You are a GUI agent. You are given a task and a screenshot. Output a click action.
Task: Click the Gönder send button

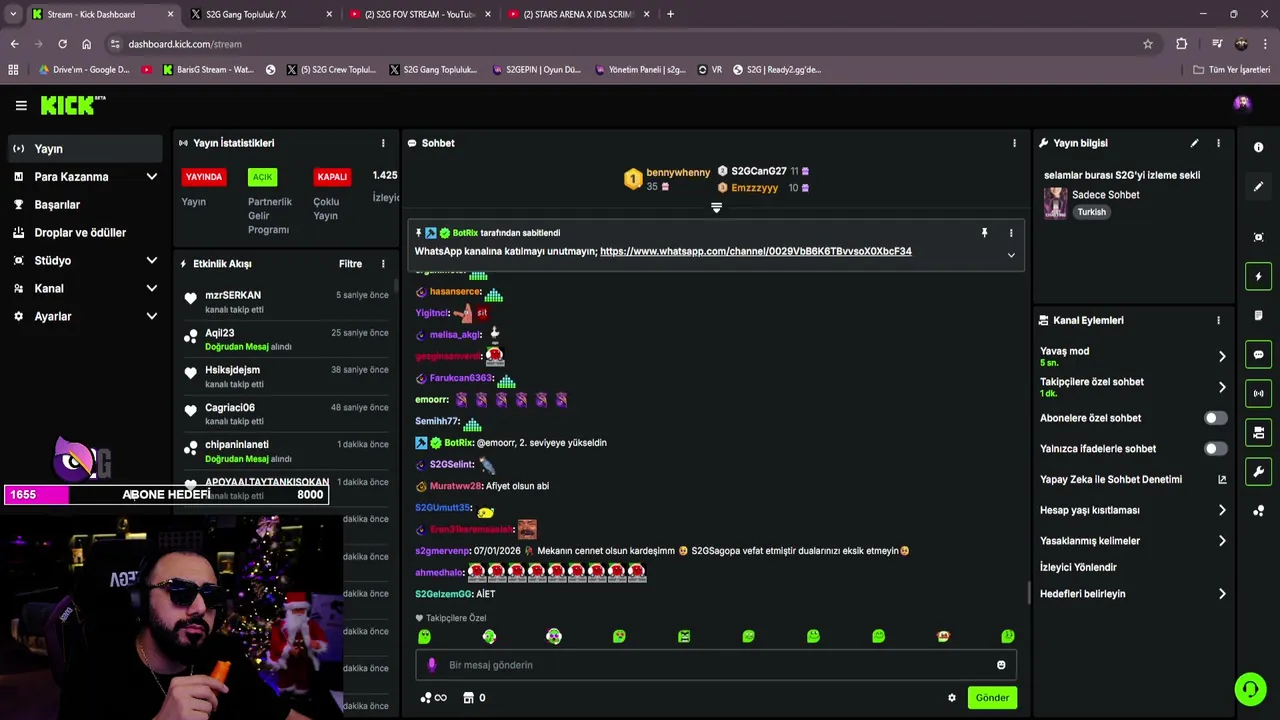tap(992, 698)
